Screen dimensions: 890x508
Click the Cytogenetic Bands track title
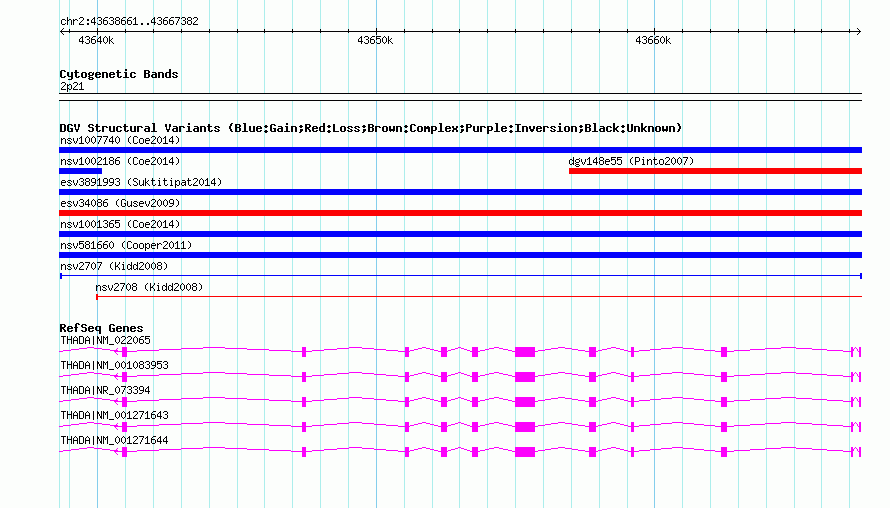click(x=119, y=74)
